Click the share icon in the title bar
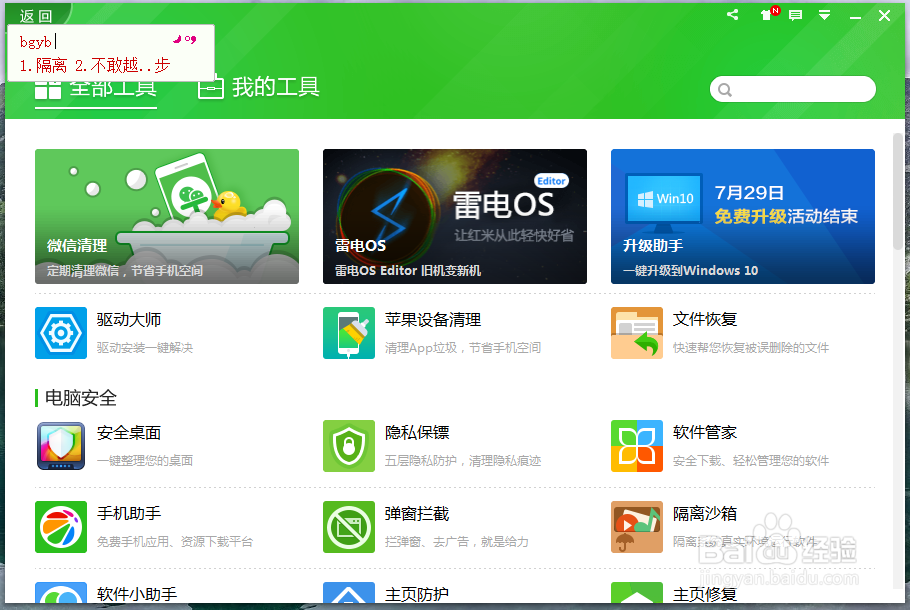Viewport: 910px width, 610px height. click(731, 15)
